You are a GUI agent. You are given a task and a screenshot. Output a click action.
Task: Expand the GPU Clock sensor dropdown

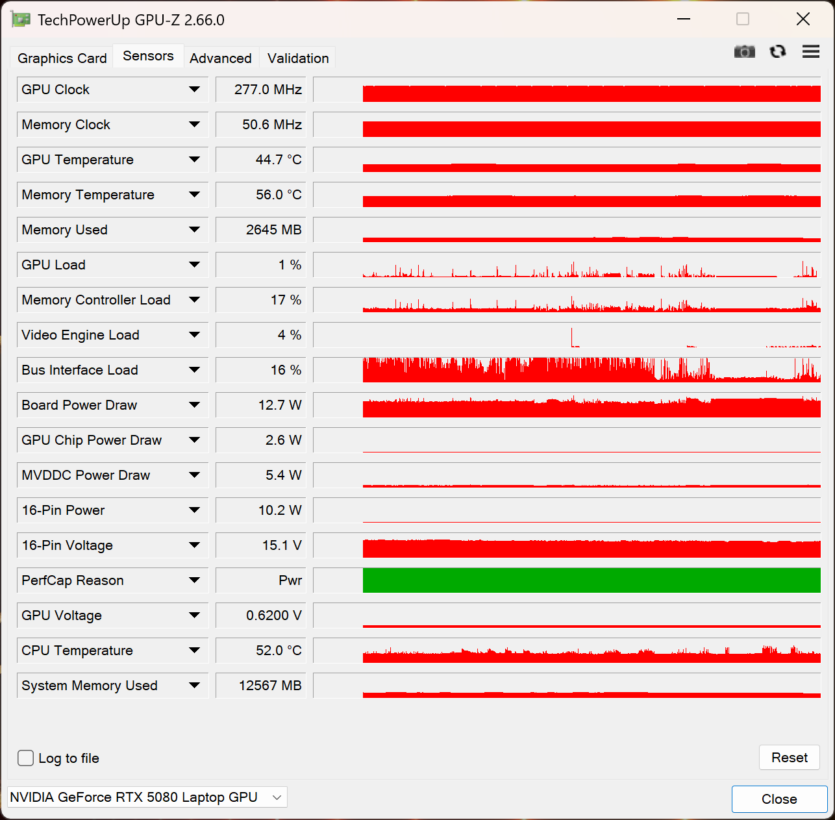click(x=194, y=89)
